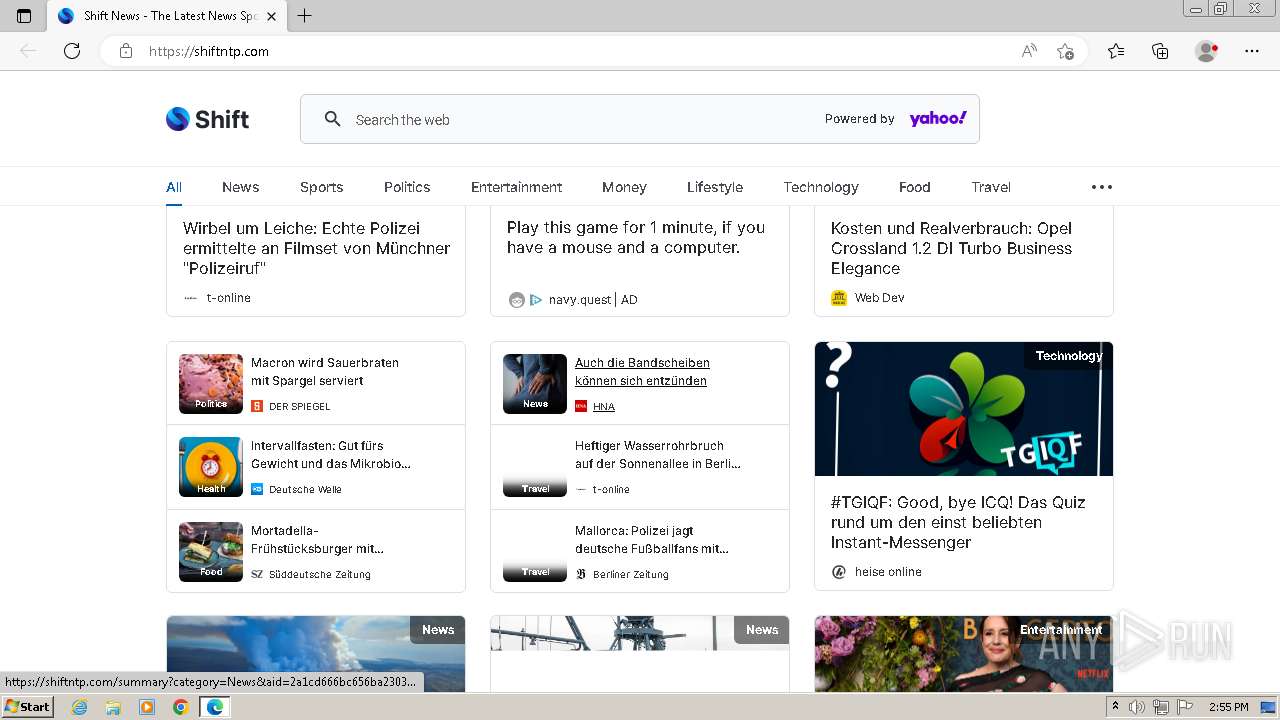Image resolution: width=1280 pixels, height=720 pixels.
Task: Expand more categories ellipsis menu
Action: (1102, 187)
